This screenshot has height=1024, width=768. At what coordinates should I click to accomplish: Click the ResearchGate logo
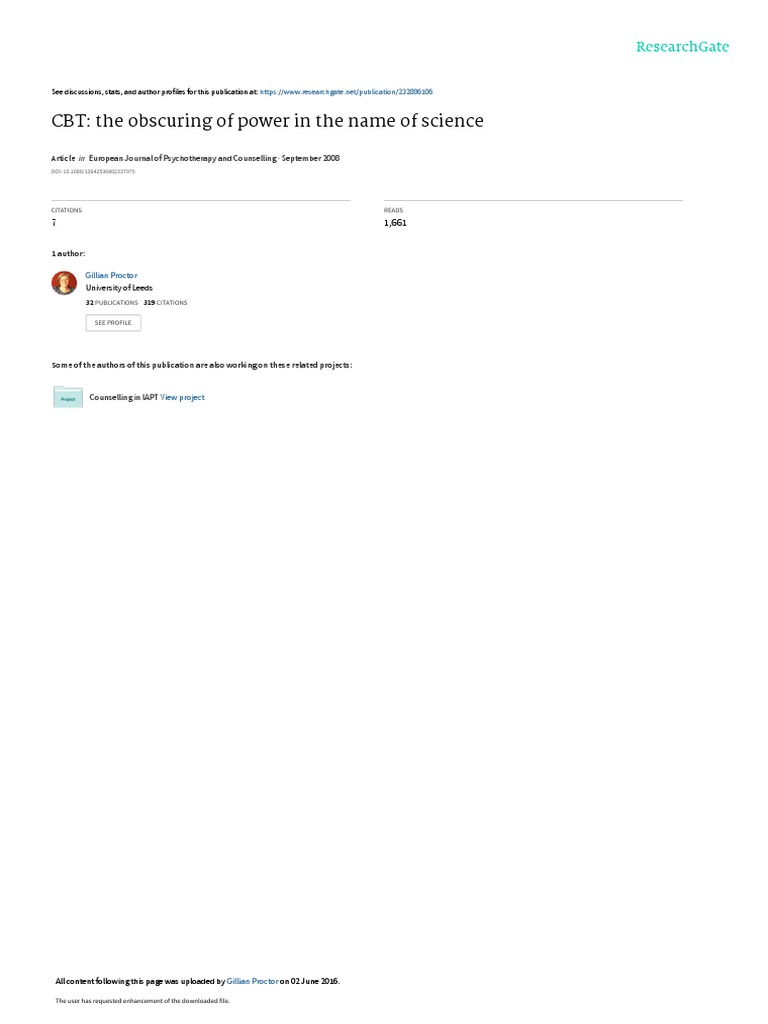coord(682,46)
